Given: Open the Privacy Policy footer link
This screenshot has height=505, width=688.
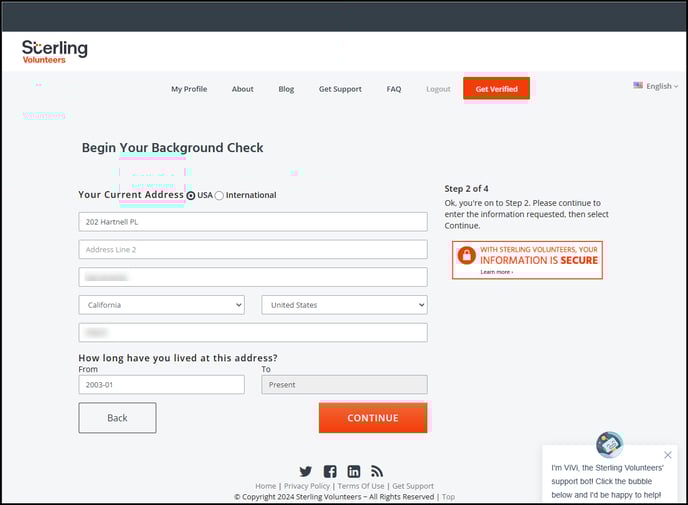Looking at the screenshot, I should (307, 486).
